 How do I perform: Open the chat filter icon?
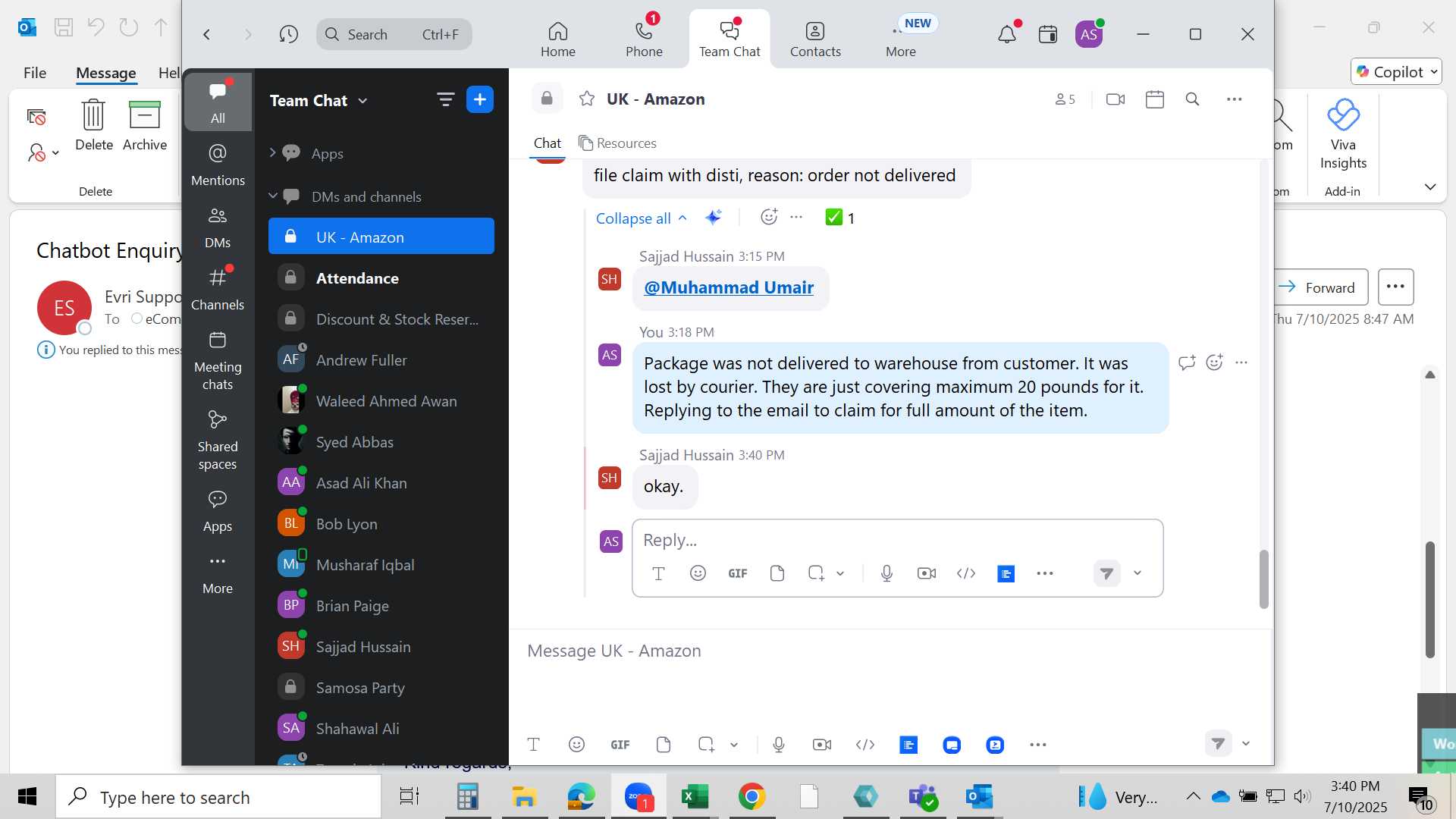[x=445, y=99]
